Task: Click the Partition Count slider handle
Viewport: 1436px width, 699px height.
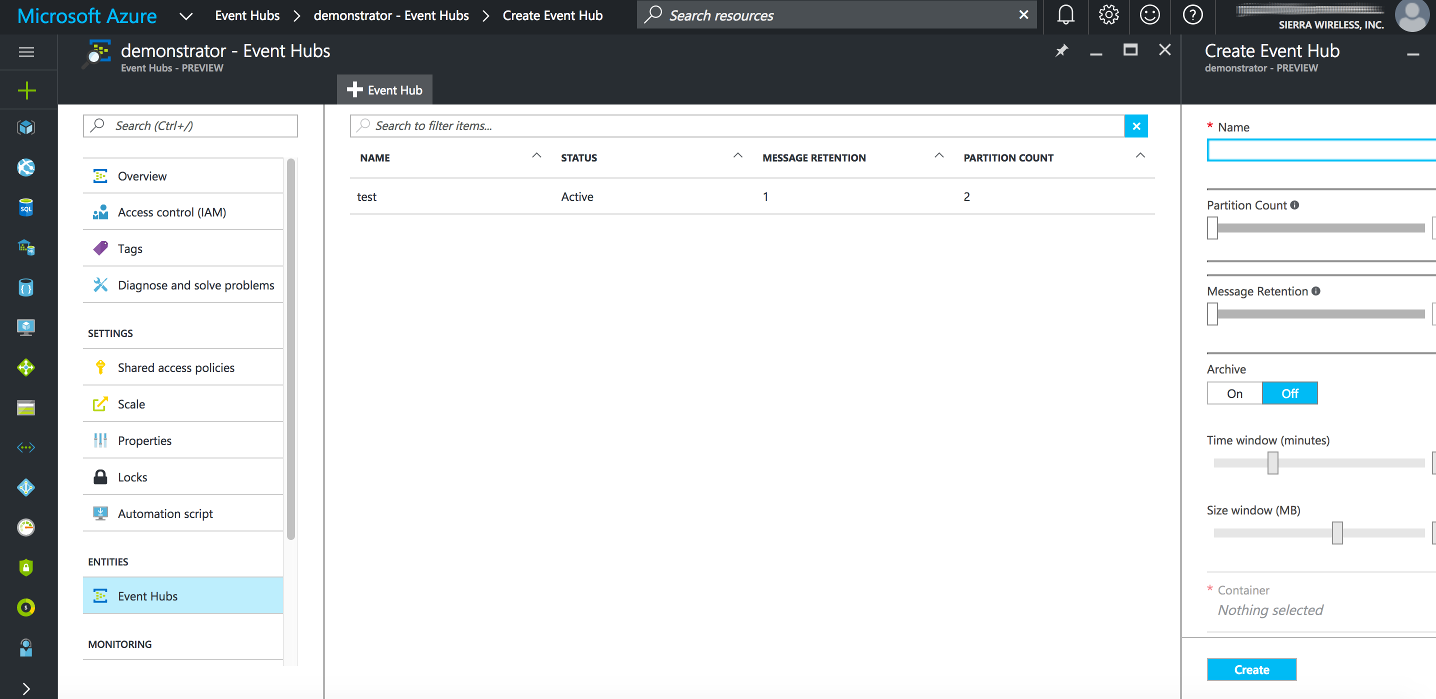Action: pyautogui.click(x=1212, y=229)
